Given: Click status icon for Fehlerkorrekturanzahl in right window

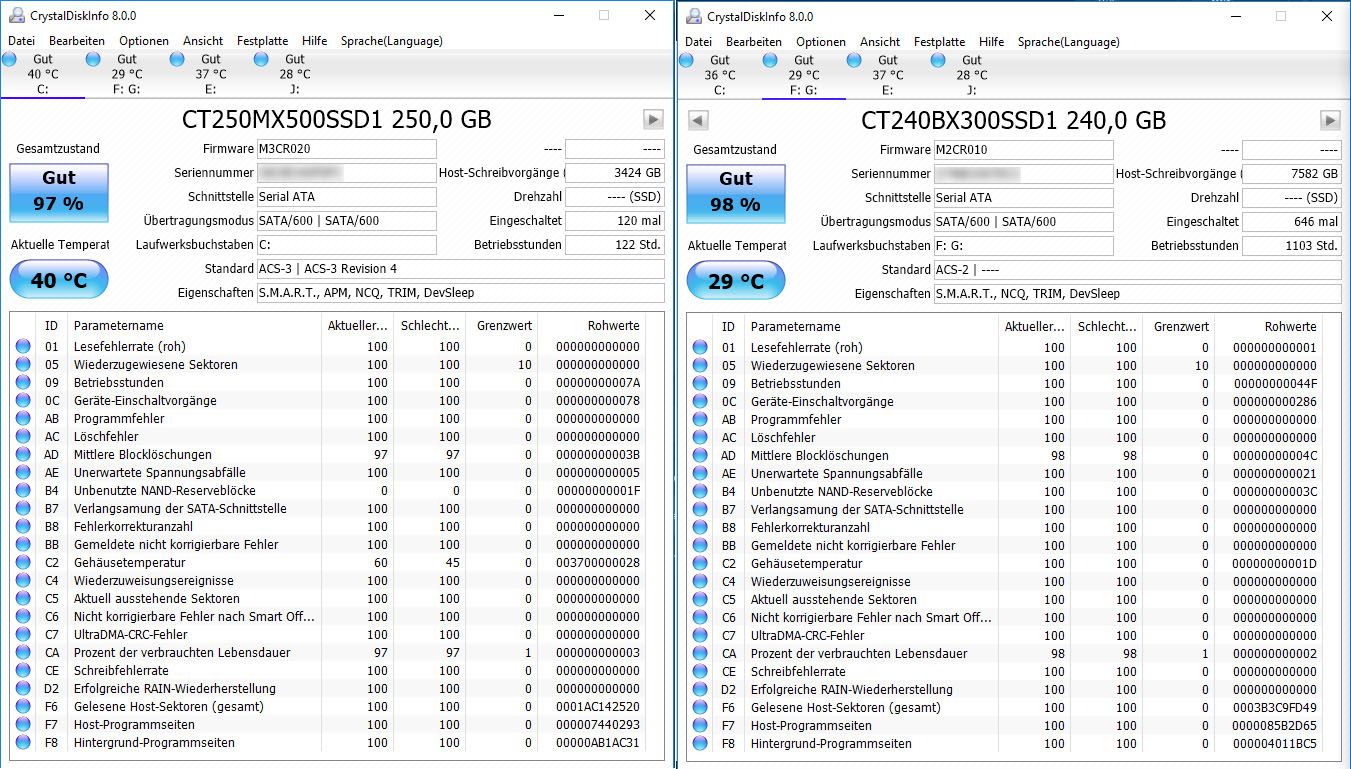Looking at the screenshot, I should pyautogui.click(x=700, y=528).
